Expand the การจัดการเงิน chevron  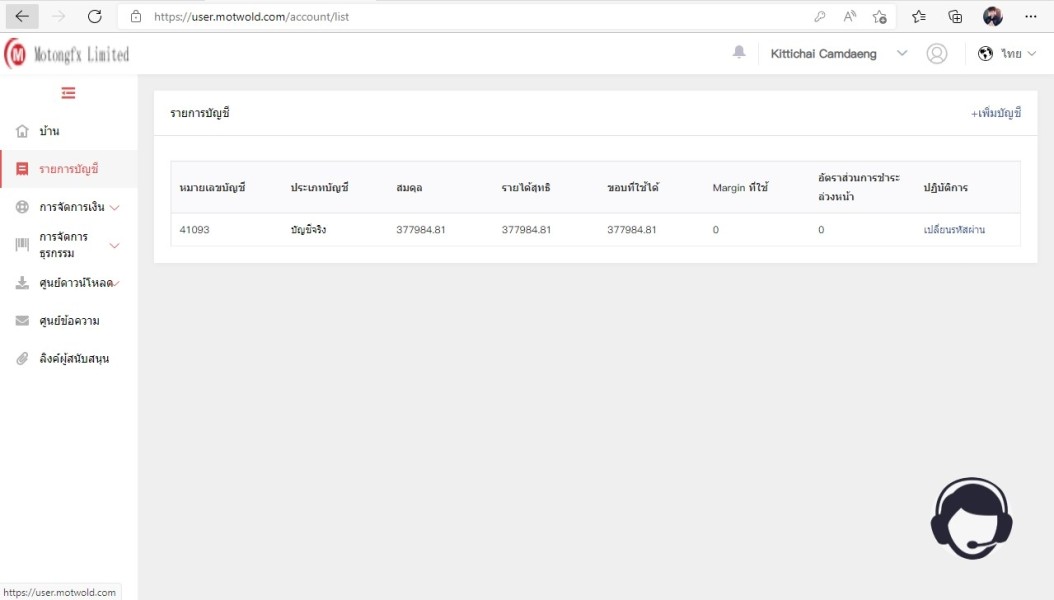tap(114, 208)
